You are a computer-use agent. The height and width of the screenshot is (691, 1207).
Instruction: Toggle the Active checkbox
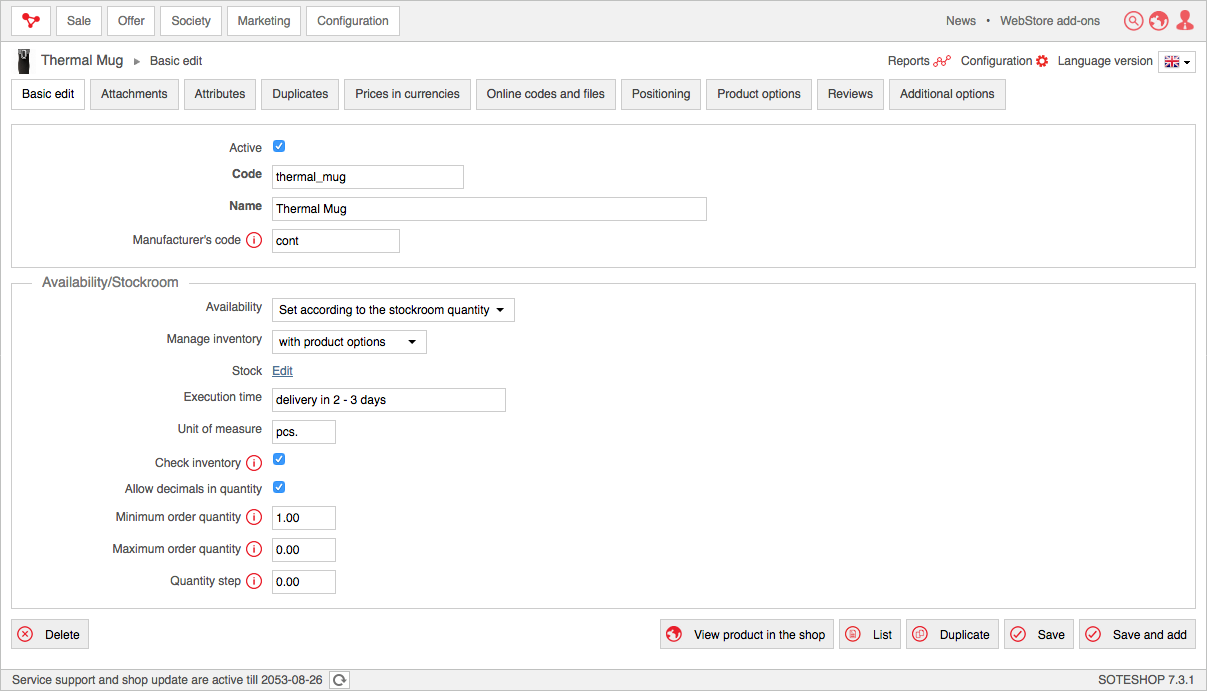279,146
